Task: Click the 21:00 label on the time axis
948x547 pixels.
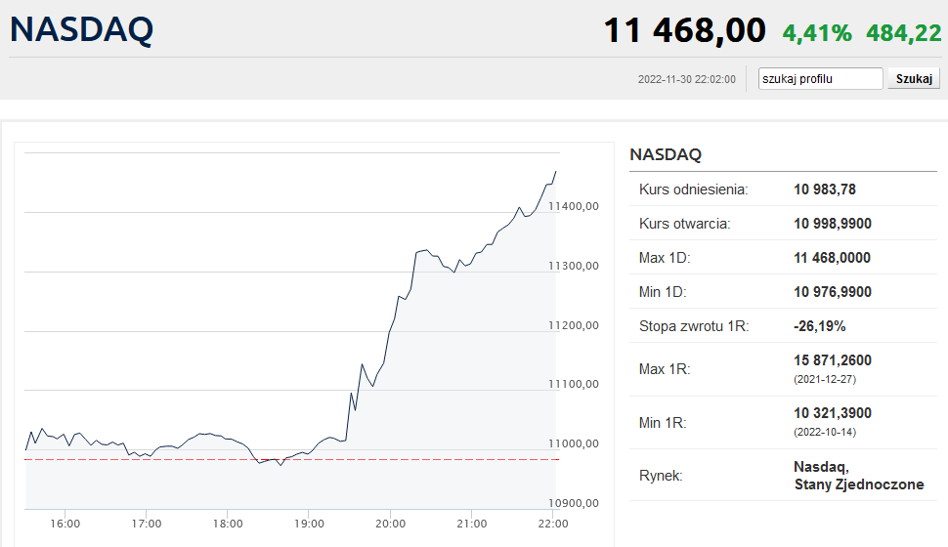Action: 472,523
